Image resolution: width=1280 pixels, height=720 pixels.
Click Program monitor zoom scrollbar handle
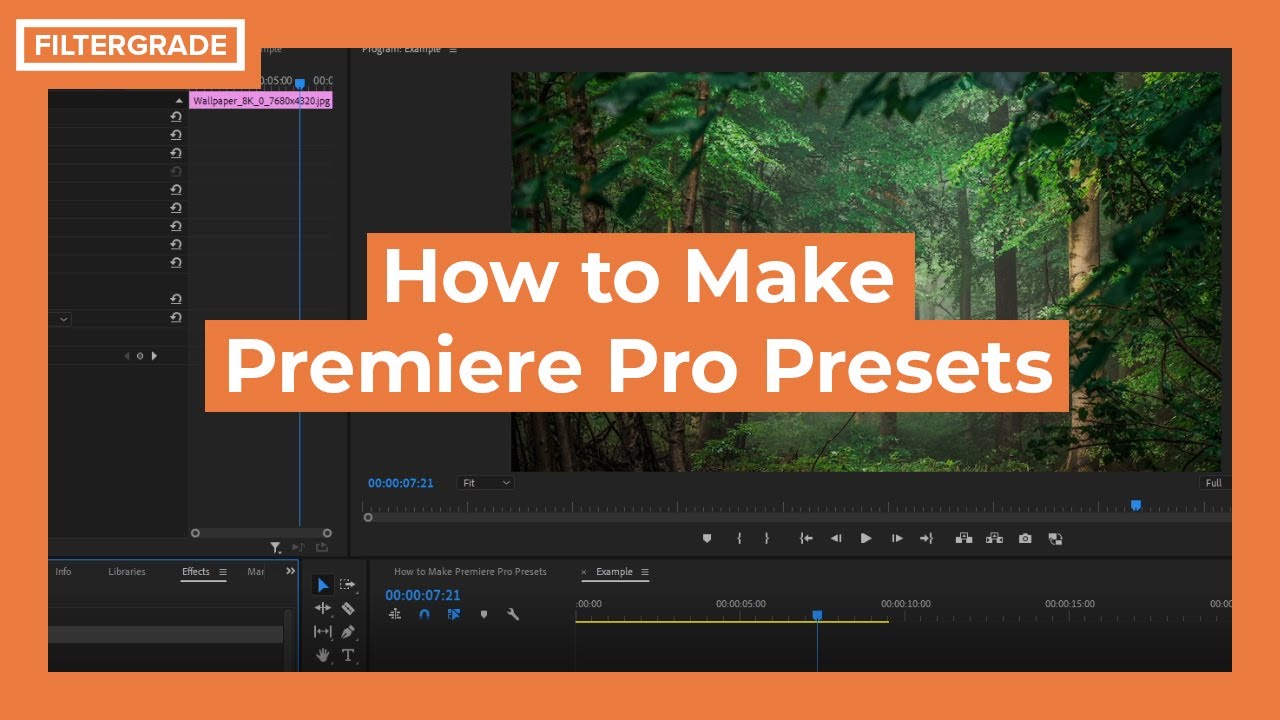368,517
